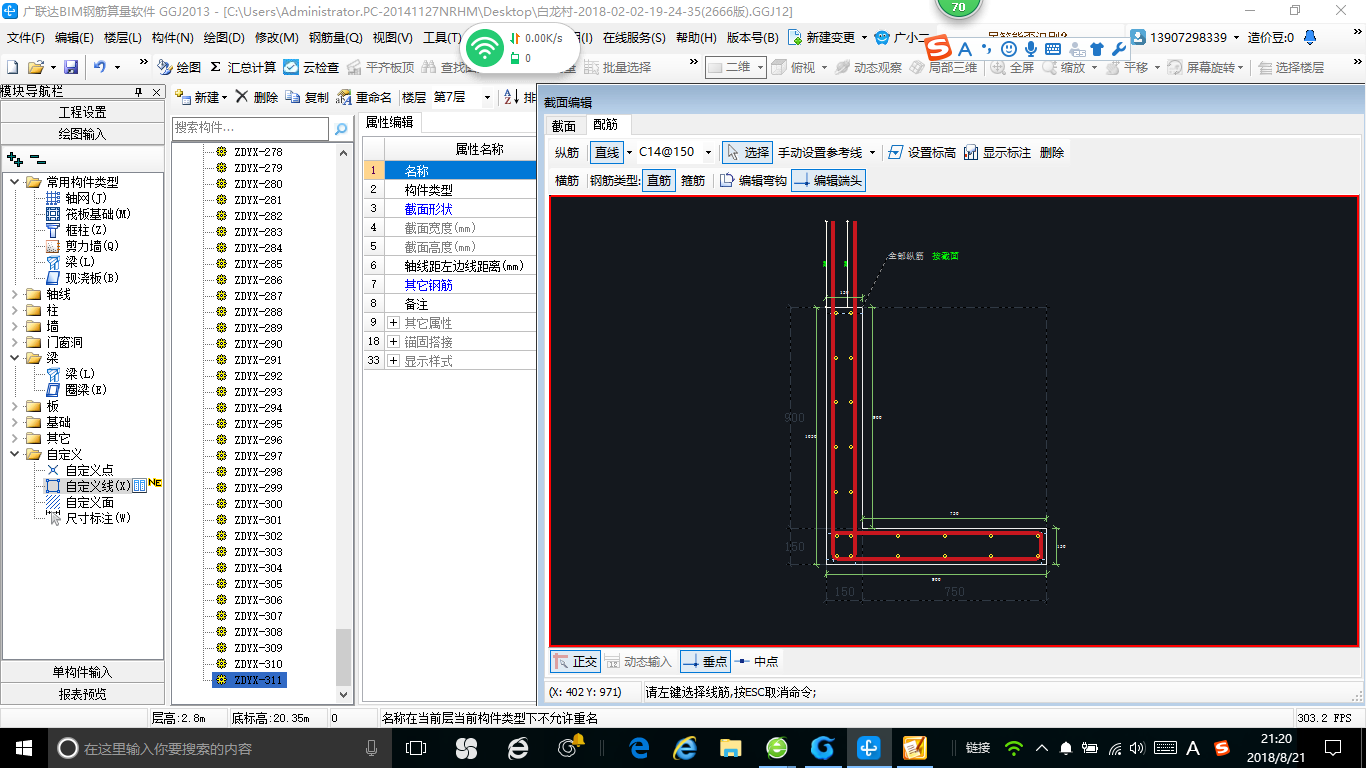Screen dimensions: 1366x768
Task: Select 自定义面 custom surface item
Action: (x=80, y=502)
